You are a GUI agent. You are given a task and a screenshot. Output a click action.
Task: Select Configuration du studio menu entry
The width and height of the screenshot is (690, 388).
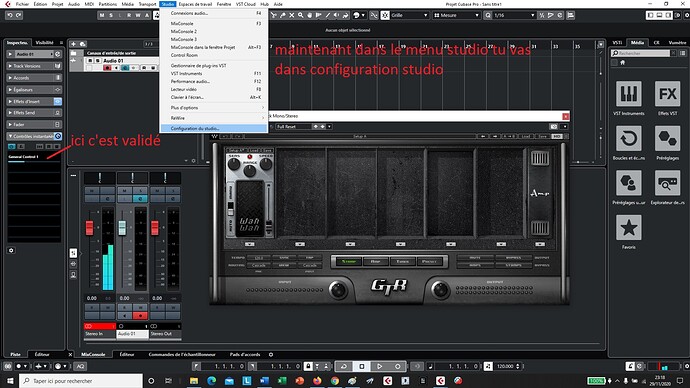(213, 128)
